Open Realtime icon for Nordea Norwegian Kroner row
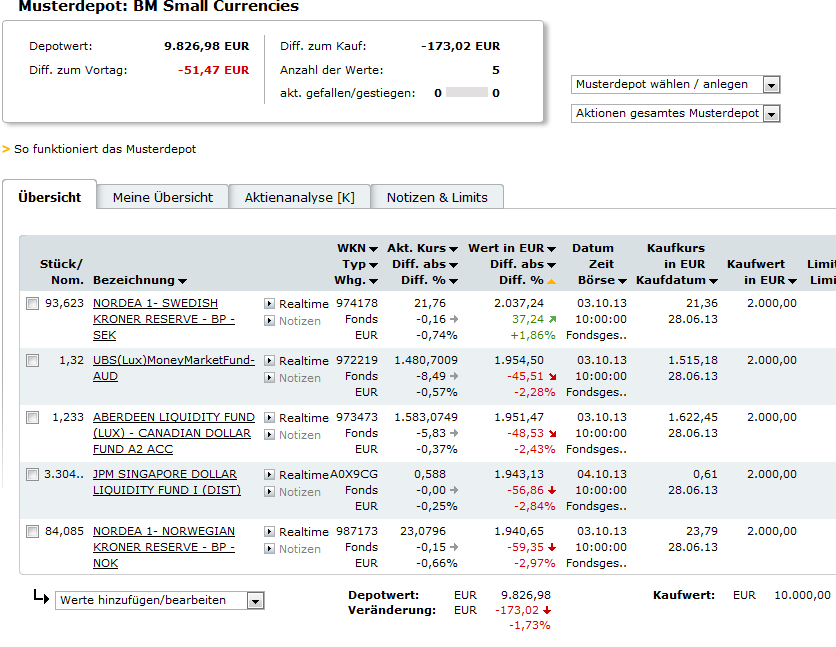Viewport: 836px width, 647px height. pos(269,532)
